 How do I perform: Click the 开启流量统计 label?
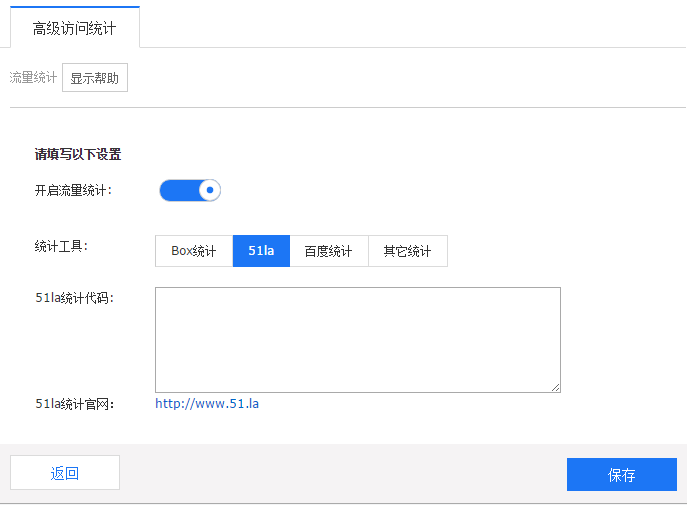73,190
